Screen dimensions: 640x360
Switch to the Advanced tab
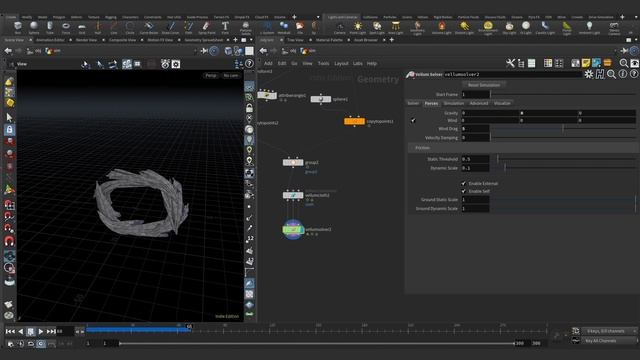point(478,103)
